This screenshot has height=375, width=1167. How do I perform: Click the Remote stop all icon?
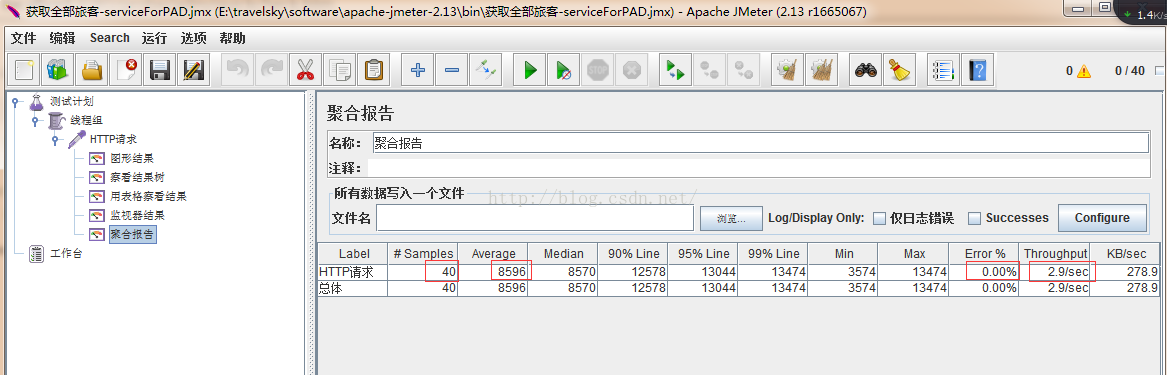[709, 70]
